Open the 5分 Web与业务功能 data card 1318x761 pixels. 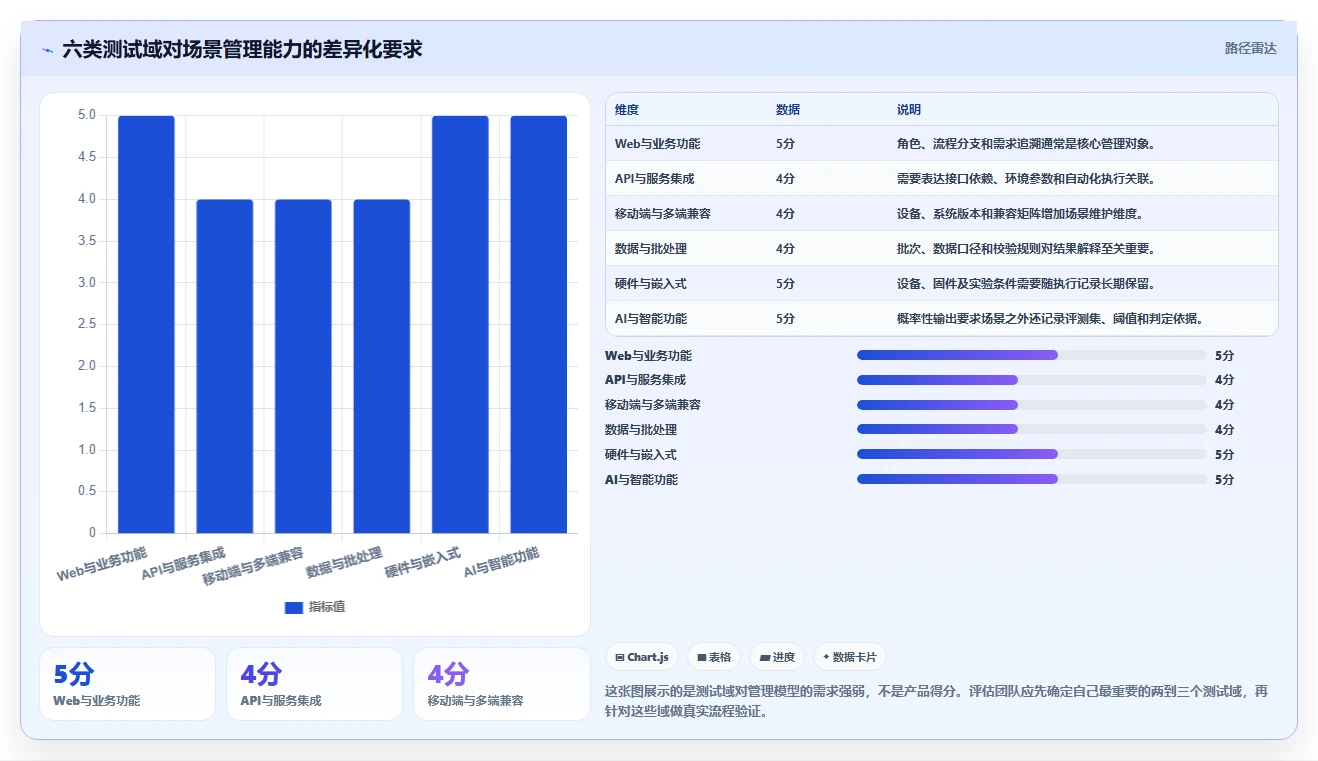point(127,684)
